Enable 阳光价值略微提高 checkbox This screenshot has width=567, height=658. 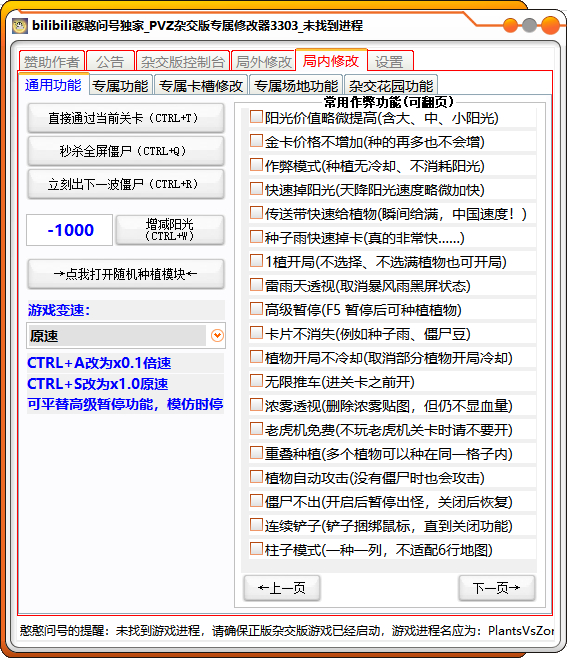[x=256, y=117]
